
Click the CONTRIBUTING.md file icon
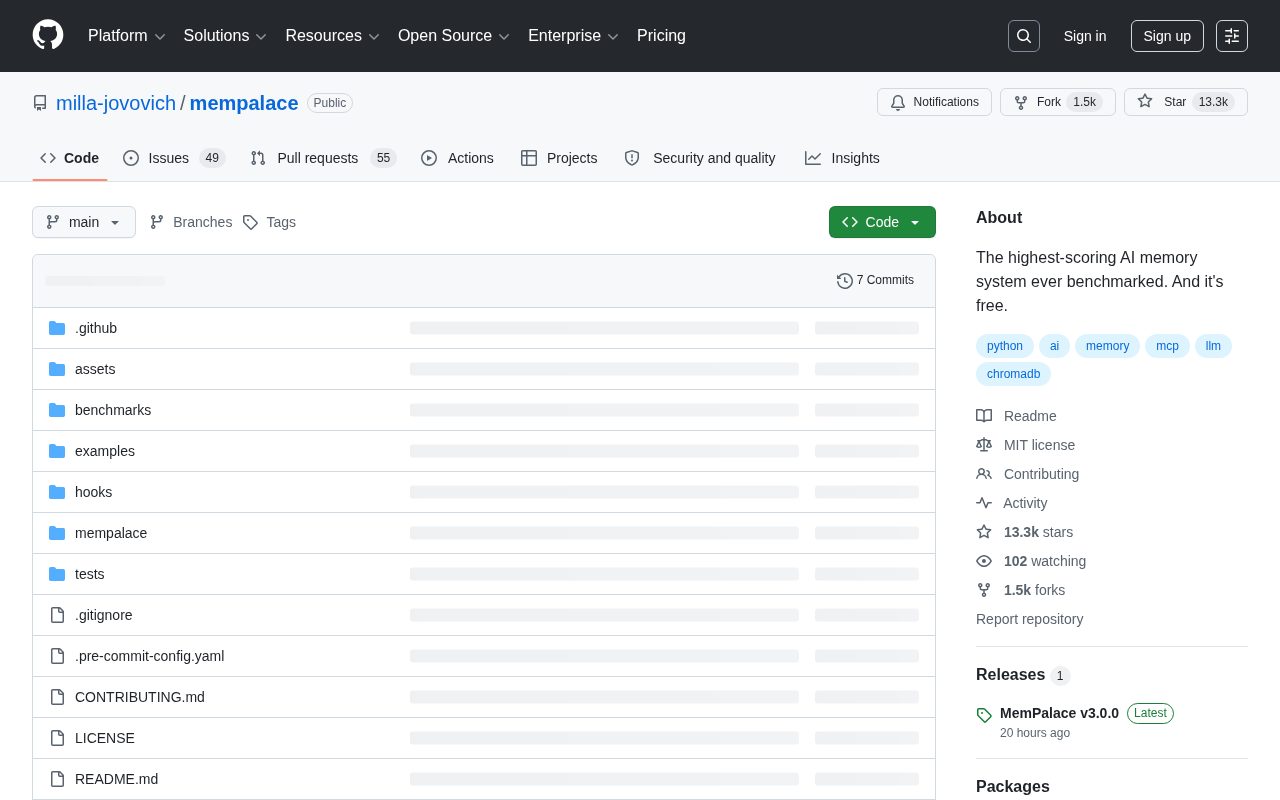point(57,697)
